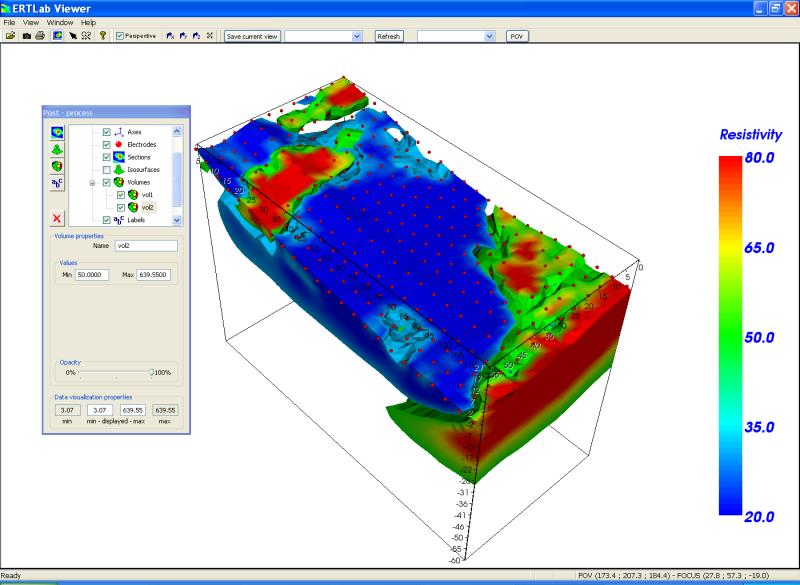This screenshot has width=800, height=585.
Task: Open the View menu
Action: tap(31, 22)
